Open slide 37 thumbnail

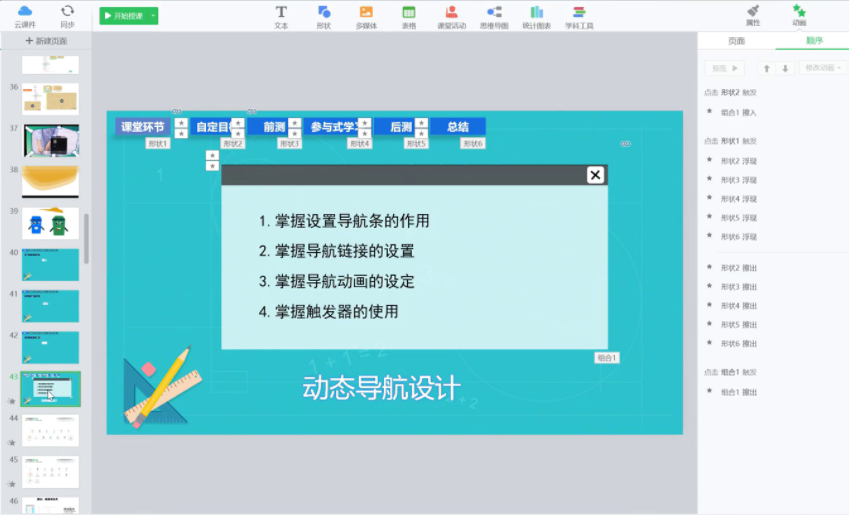(x=50, y=140)
